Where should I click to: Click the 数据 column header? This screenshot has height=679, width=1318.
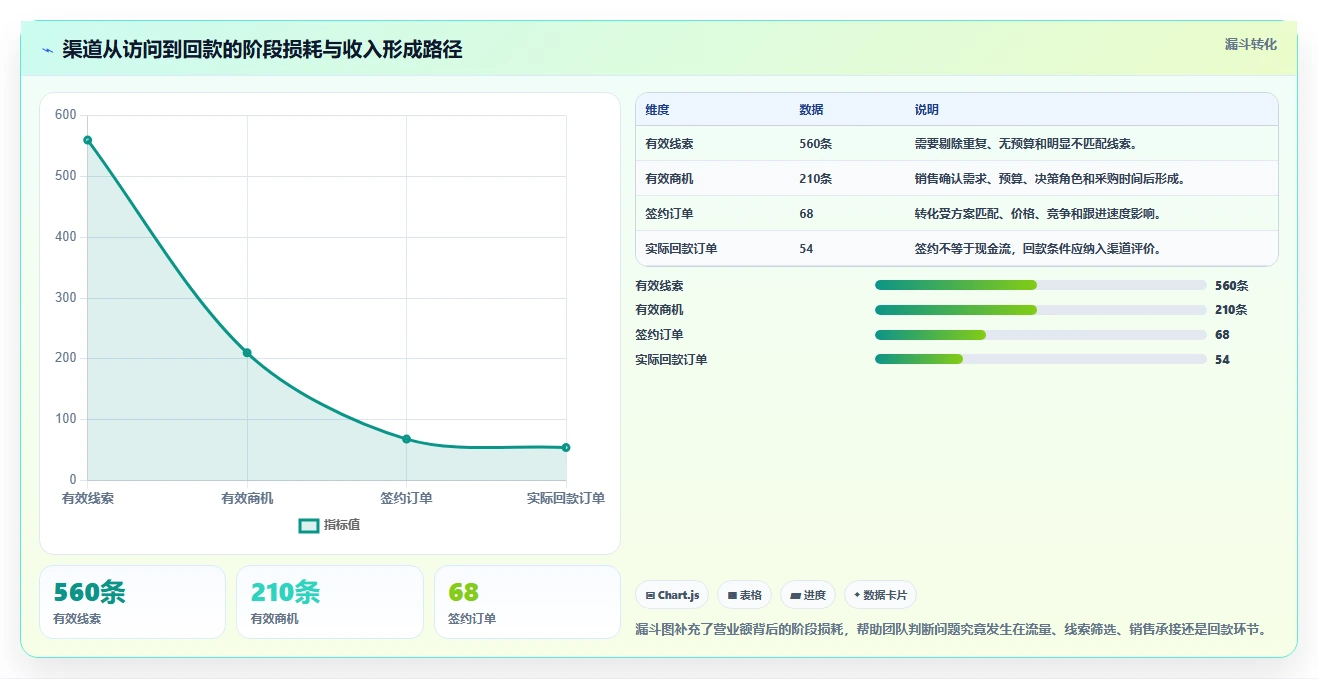pos(812,110)
